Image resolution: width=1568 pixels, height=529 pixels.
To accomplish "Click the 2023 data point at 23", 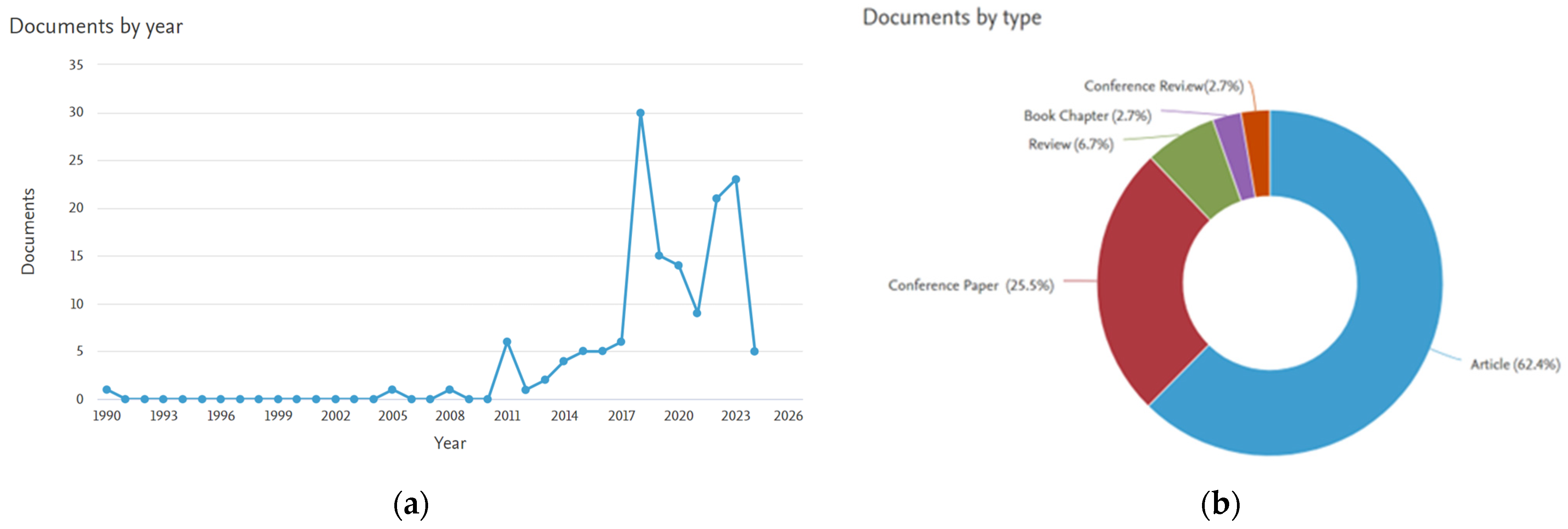I will click(x=735, y=180).
